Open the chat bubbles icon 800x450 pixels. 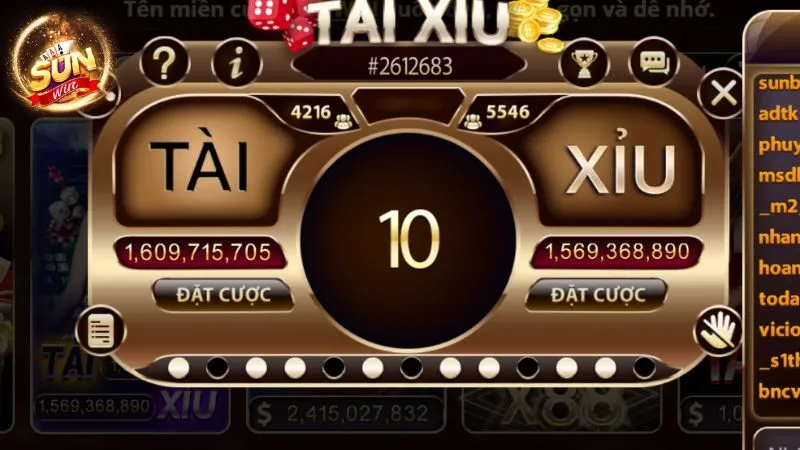click(655, 63)
